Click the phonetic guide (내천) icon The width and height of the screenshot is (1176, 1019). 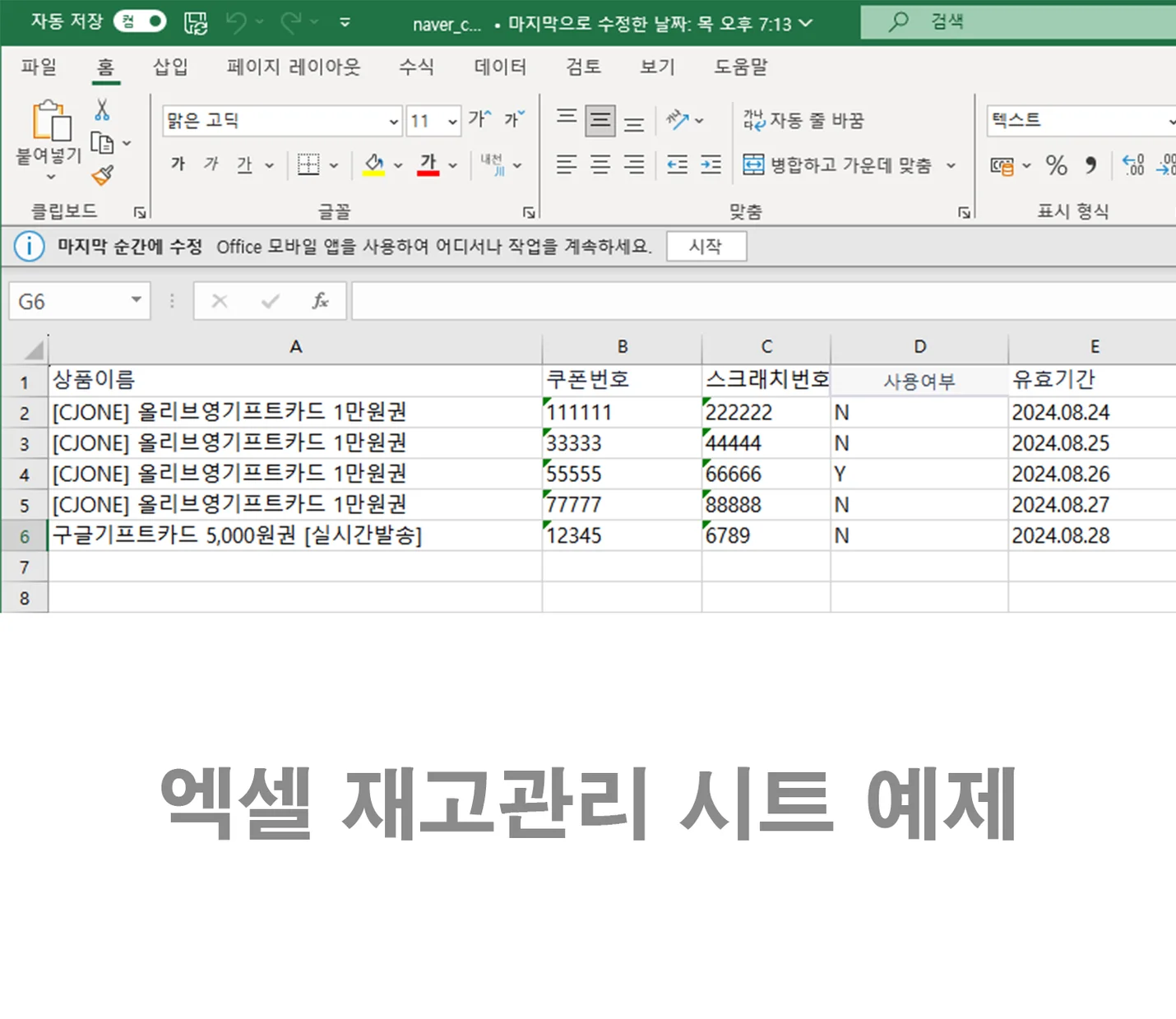[x=493, y=164]
